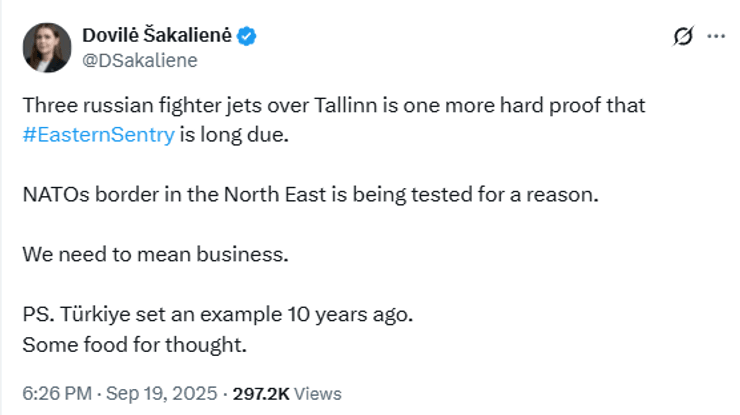Open Dovilė Šakalienė's profile photo
The image size is (740, 415).
click(x=47, y=47)
